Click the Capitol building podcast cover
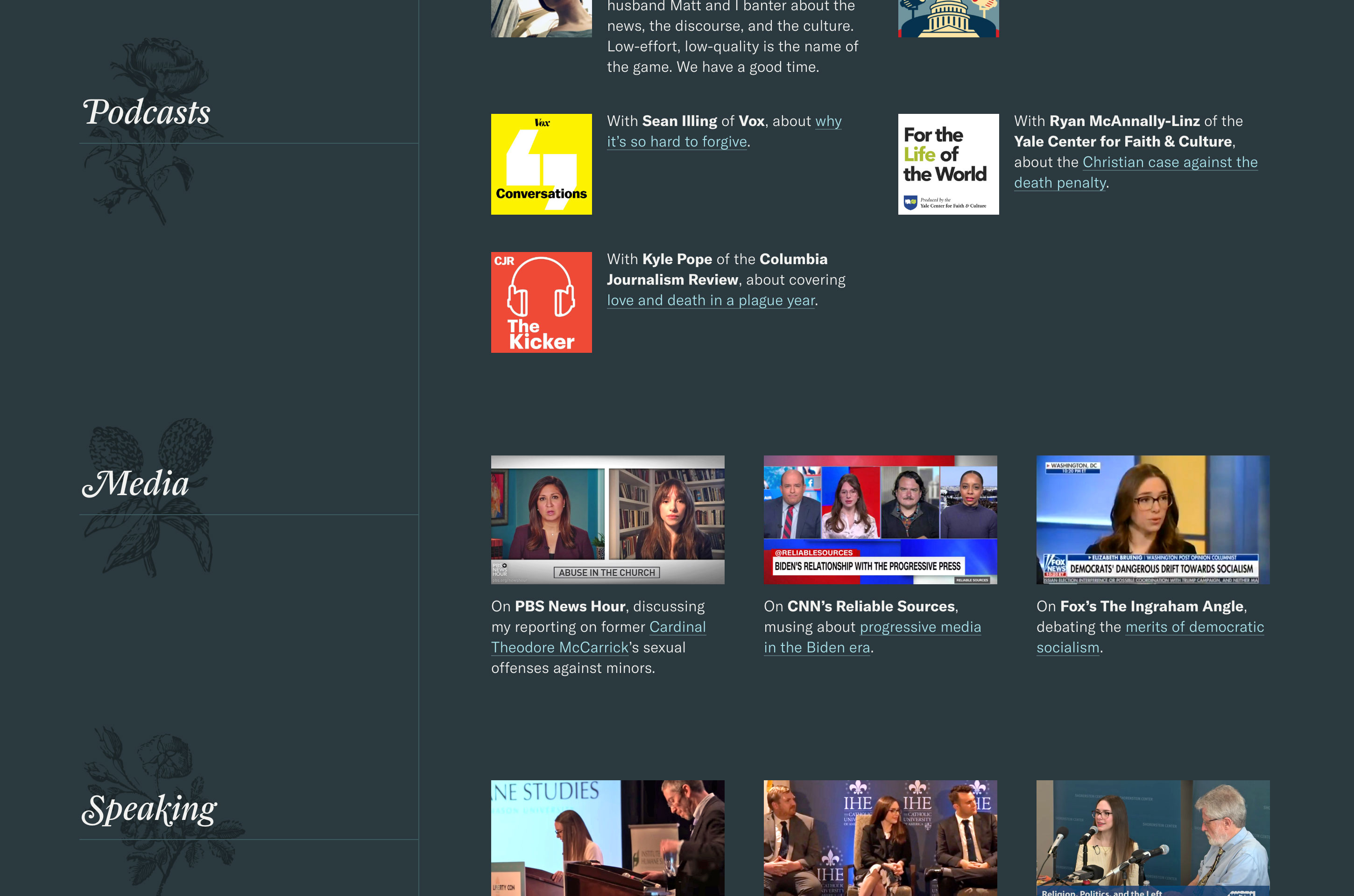Viewport: 1354px width, 896px height. pyautogui.click(x=948, y=18)
